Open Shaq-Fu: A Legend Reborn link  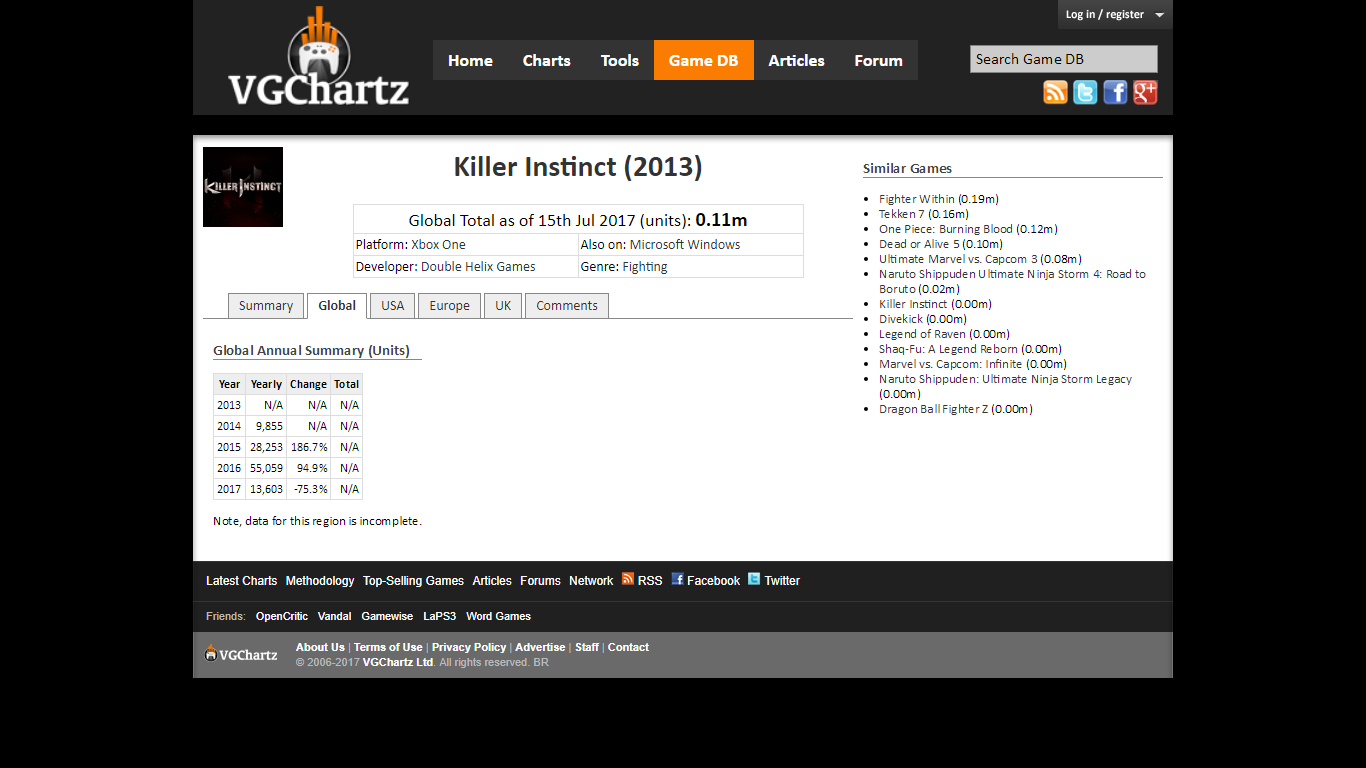948,349
